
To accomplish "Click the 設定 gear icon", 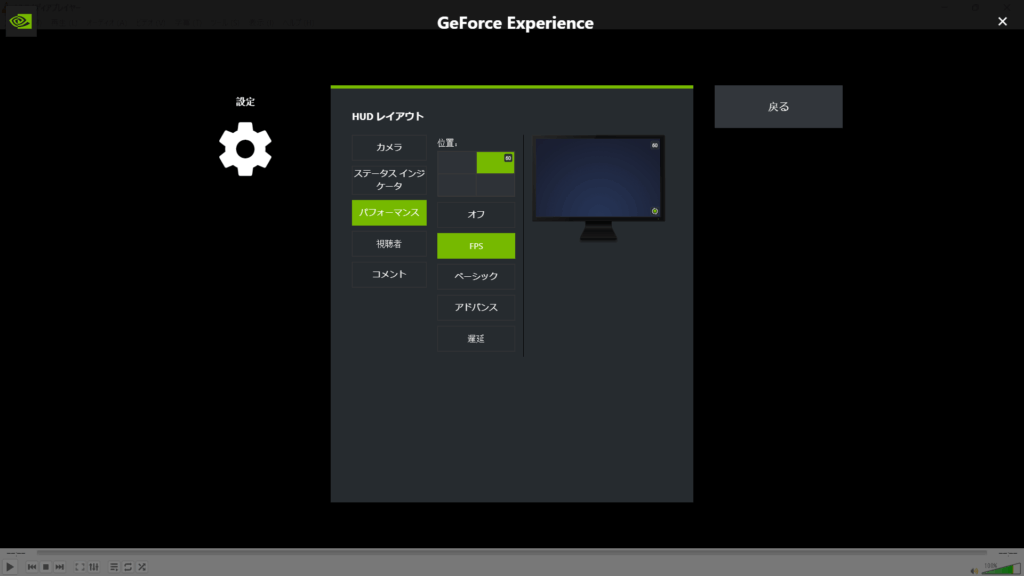I will (x=245, y=149).
